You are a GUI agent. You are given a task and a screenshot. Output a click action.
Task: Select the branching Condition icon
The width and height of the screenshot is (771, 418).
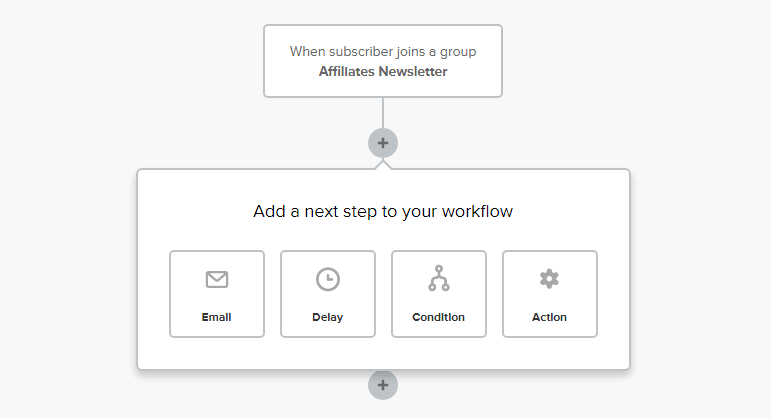coord(439,278)
